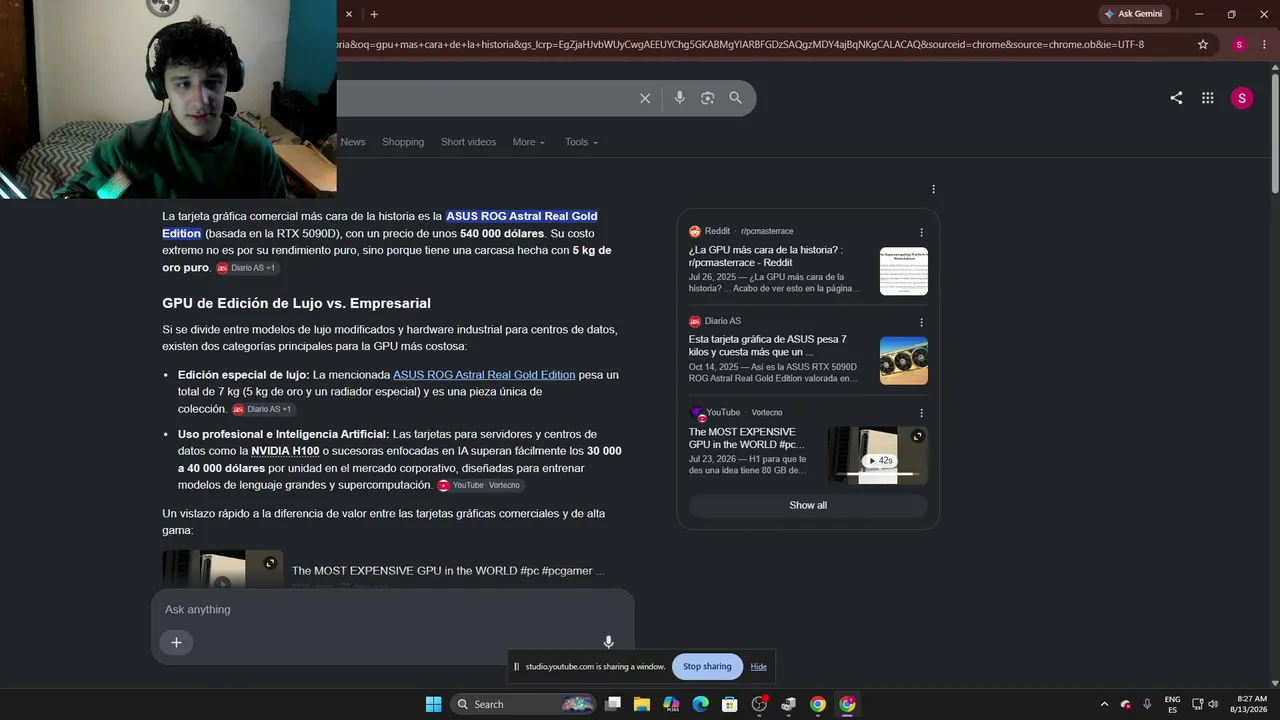1280x720 pixels.
Task: Click the Reddit result thumbnail
Action: pyautogui.click(x=904, y=271)
